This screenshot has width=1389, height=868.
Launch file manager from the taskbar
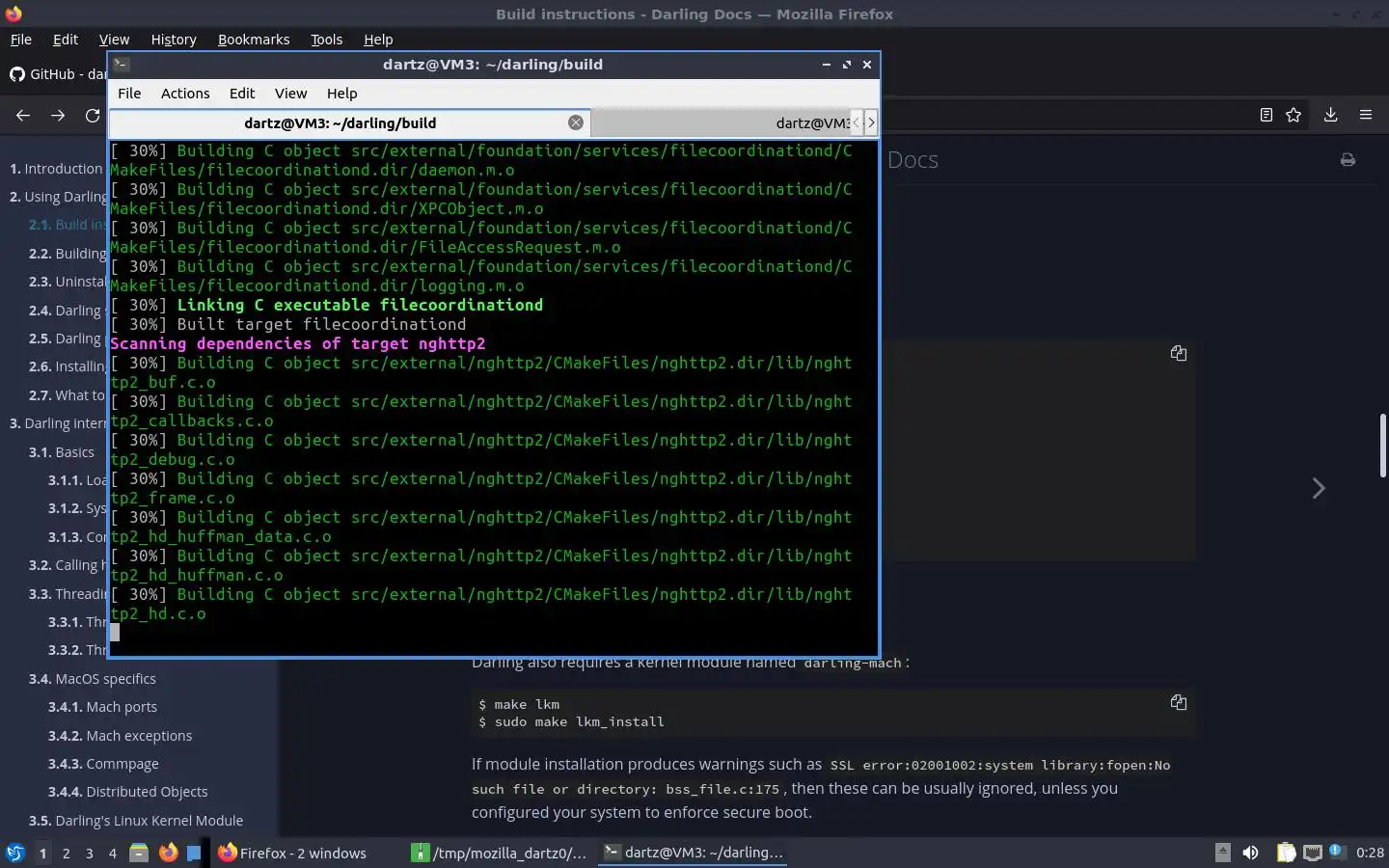(139, 853)
